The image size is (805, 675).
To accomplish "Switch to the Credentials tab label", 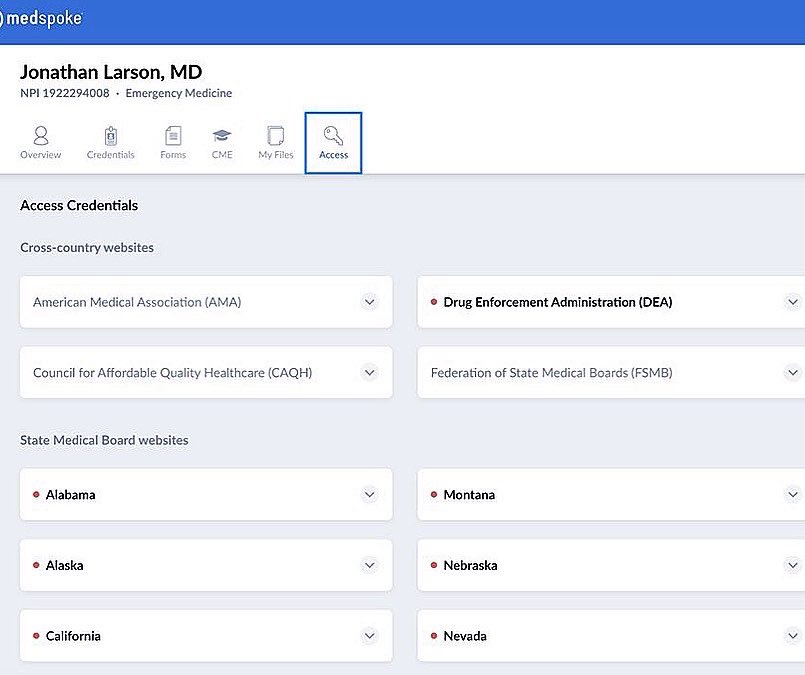I will click(x=110, y=155).
